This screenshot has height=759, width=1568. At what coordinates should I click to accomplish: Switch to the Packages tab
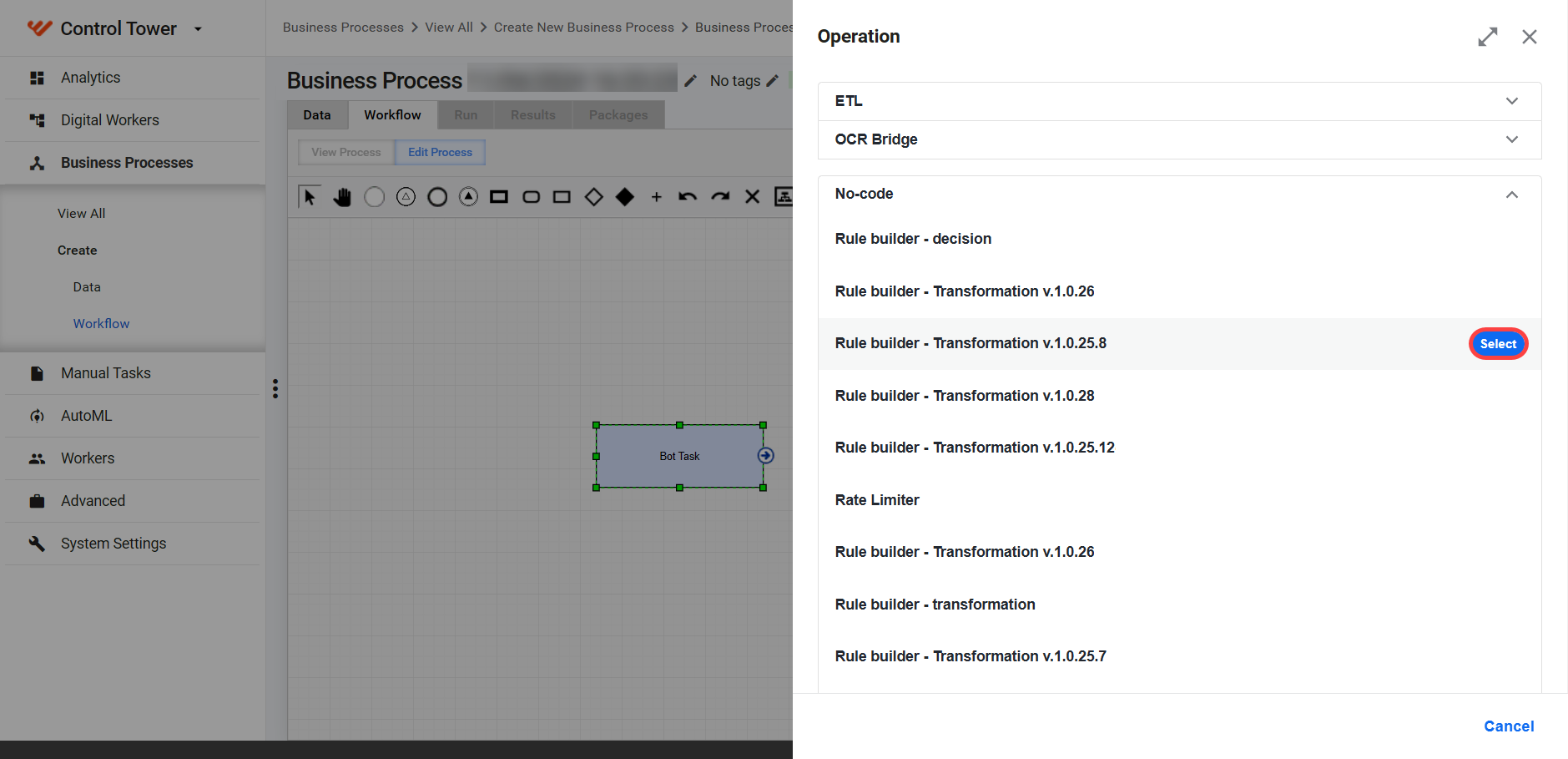tap(618, 115)
